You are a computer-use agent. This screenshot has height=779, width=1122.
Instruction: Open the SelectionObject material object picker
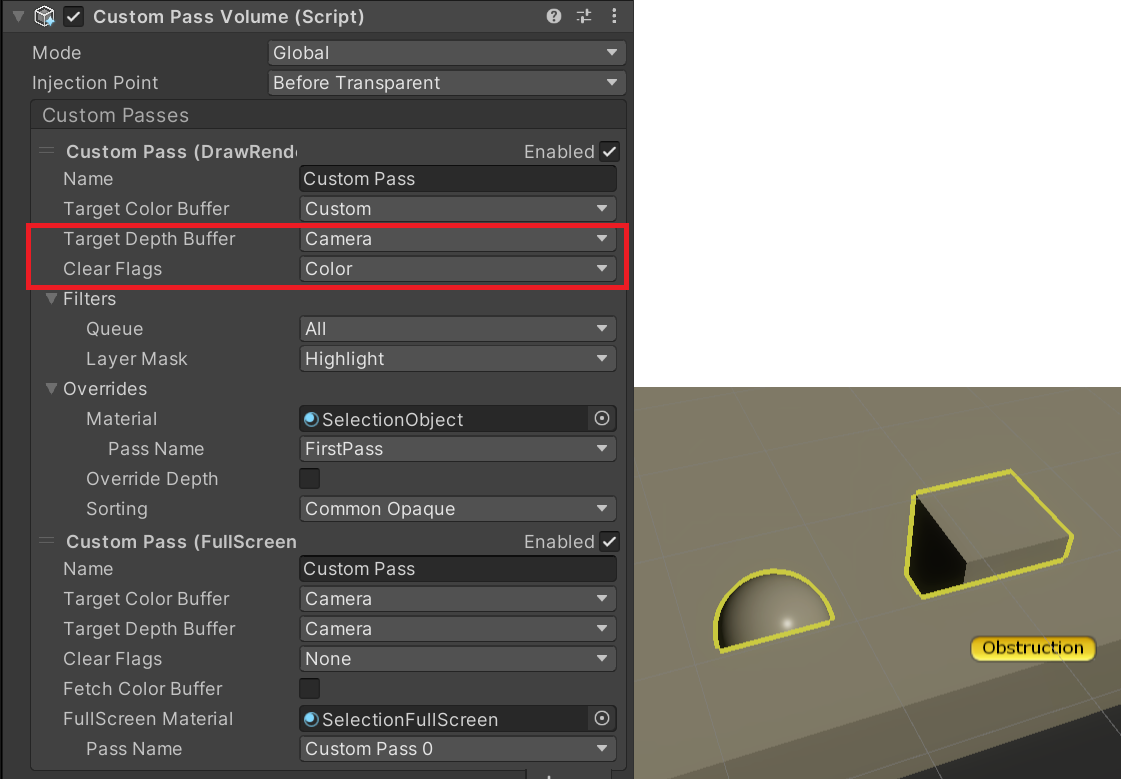(x=603, y=419)
